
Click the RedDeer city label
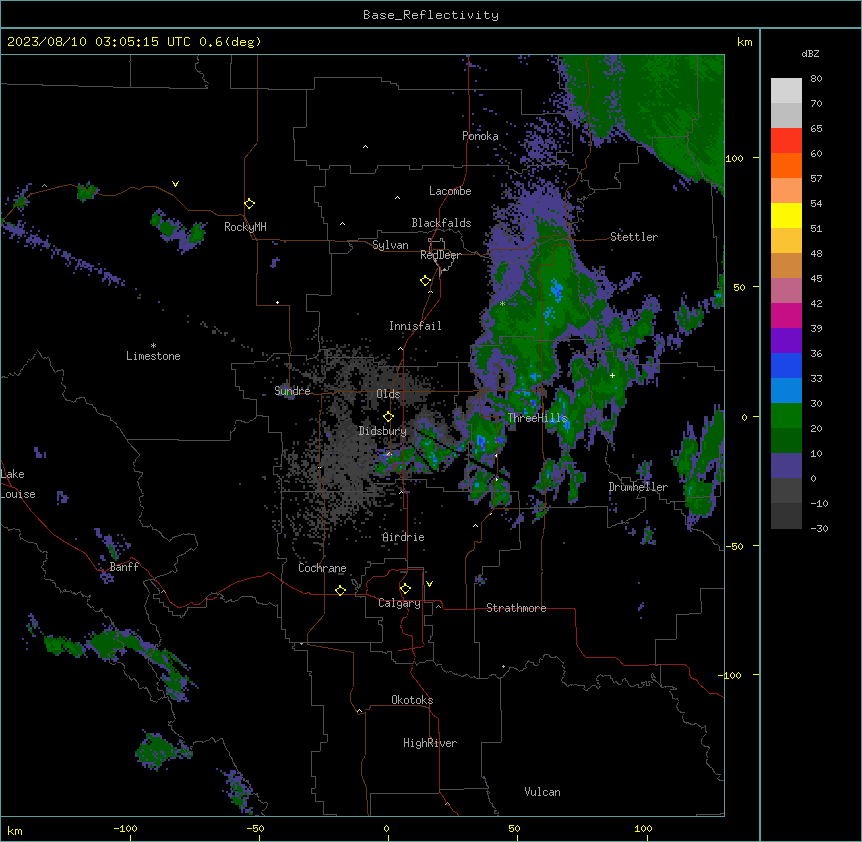440,255
